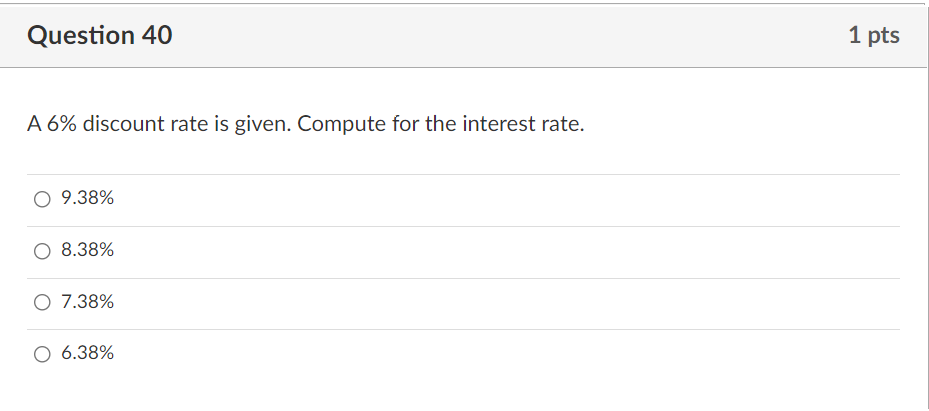Pick the 6.38% radio button
Image resolution: width=929 pixels, height=411 pixels.
[42, 353]
